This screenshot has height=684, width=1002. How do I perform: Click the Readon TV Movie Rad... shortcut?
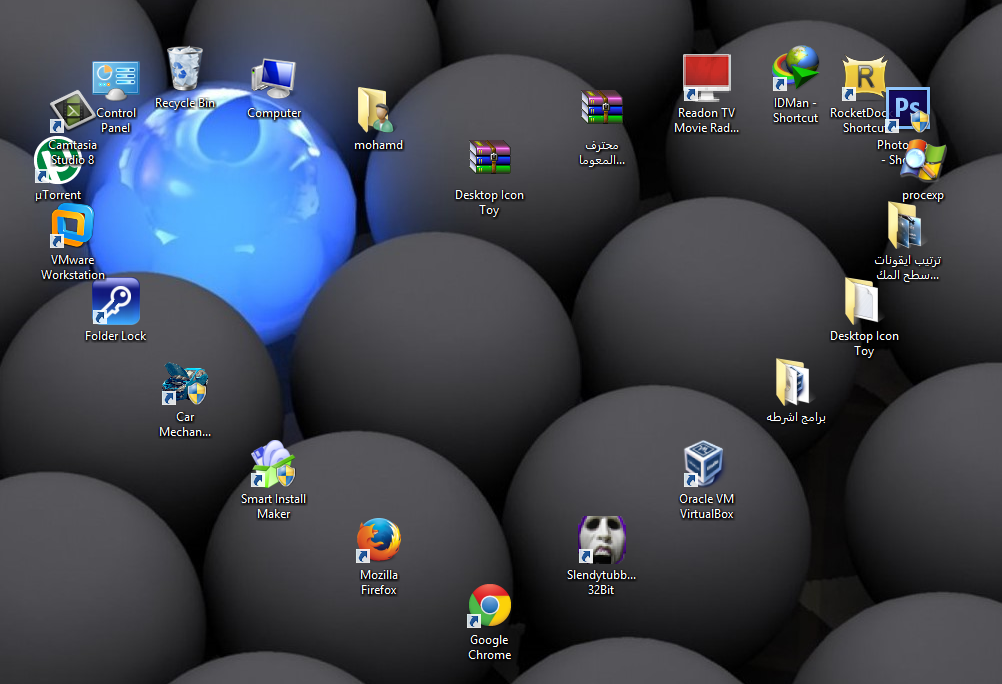click(706, 78)
